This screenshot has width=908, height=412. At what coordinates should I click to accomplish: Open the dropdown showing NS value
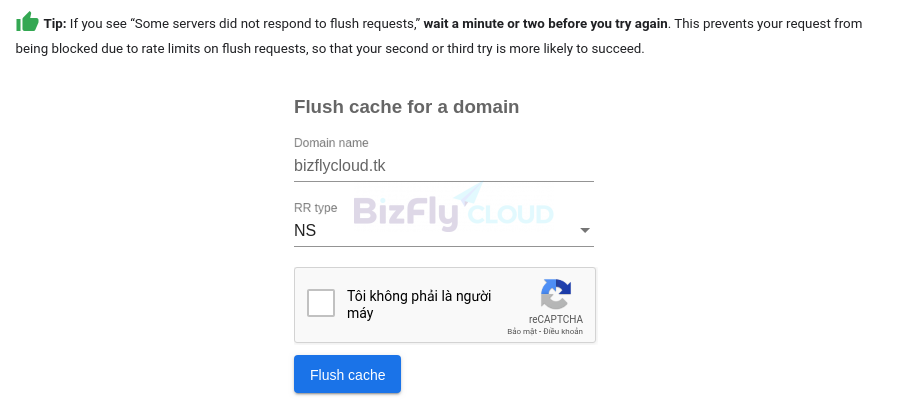coord(444,230)
